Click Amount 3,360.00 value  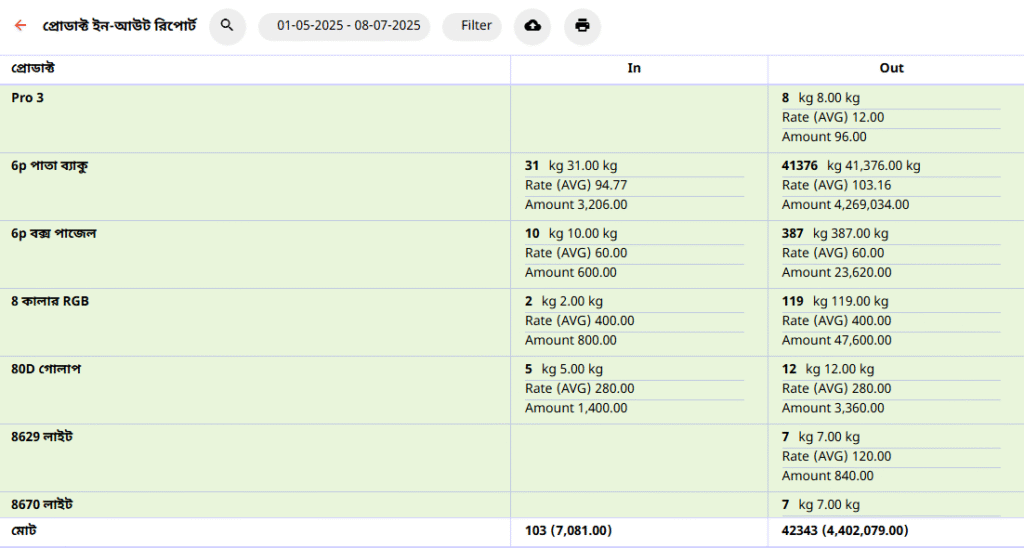tap(833, 409)
